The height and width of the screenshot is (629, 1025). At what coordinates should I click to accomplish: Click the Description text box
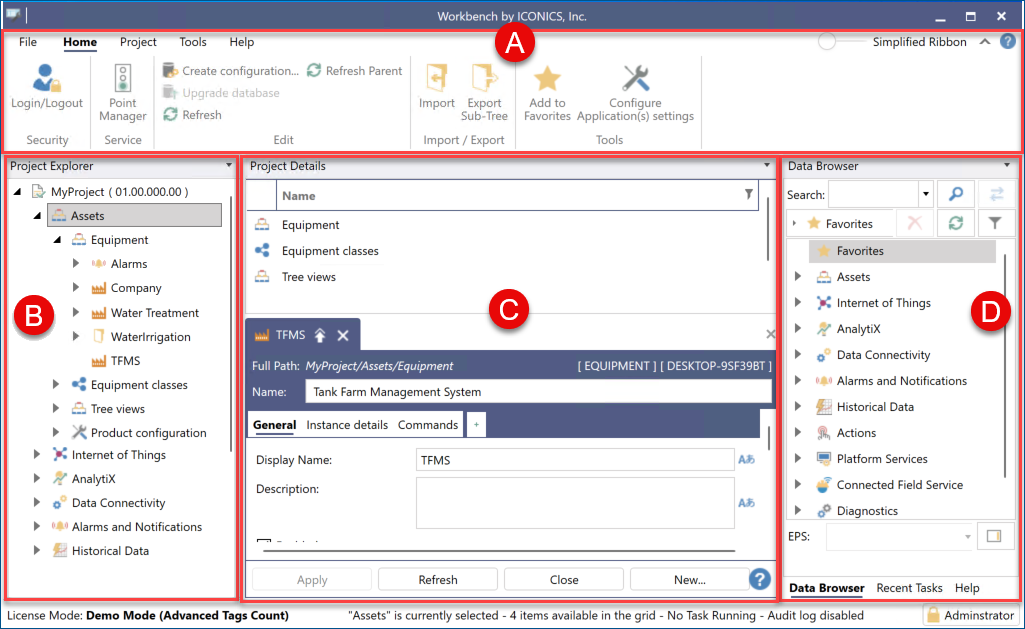pos(575,503)
